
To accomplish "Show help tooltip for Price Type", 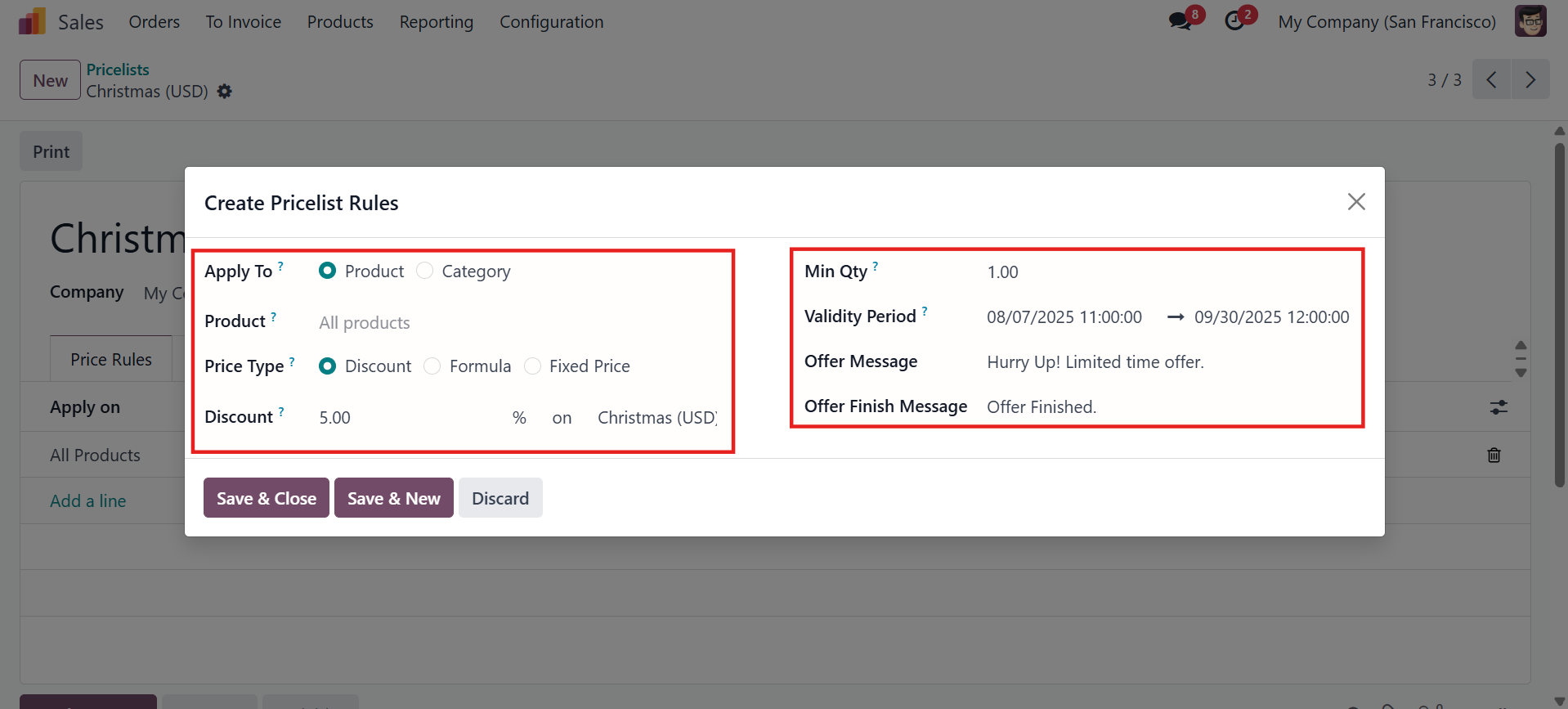I will (x=292, y=361).
